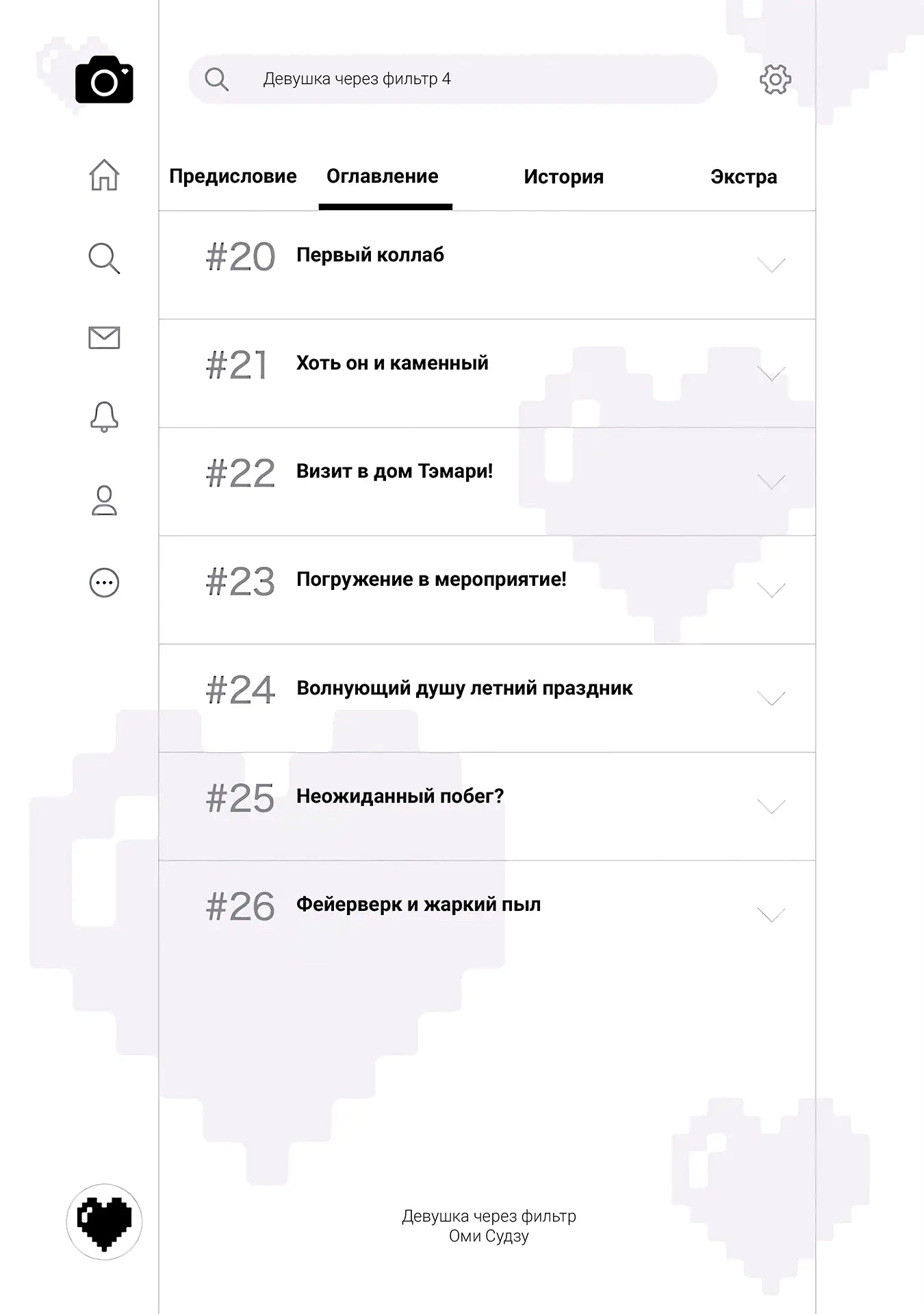The height and width of the screenshot is (1314, 924).
Task: Click the camera logo icon
Action: [x=104, y=80]
